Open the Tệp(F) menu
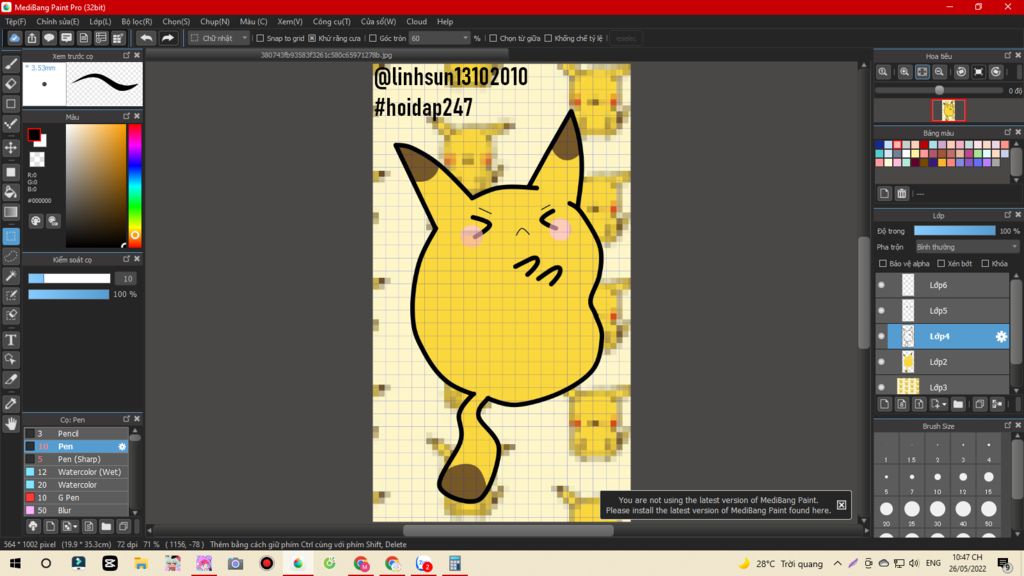The height and width of the screenshot is (576, 1024). click(x=16, y=22)
